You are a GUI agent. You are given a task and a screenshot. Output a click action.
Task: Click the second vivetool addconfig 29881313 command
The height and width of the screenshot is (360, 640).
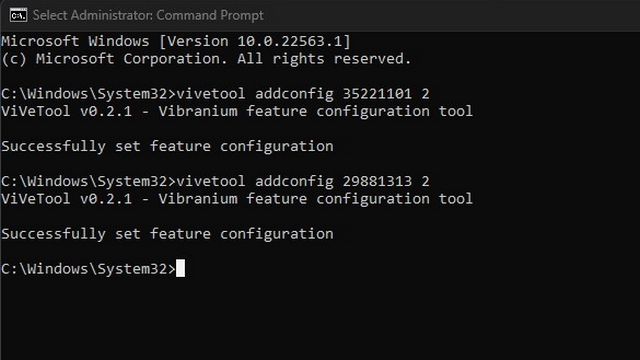(303, 181)
